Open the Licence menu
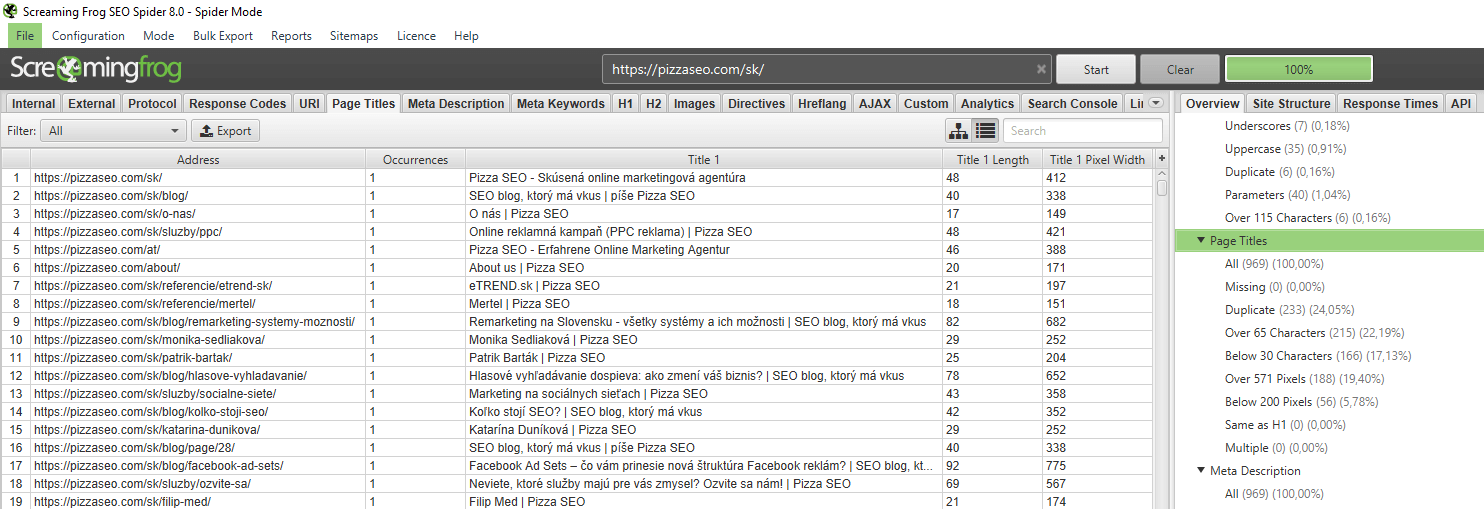1484x509 pixels. [416, 36]
